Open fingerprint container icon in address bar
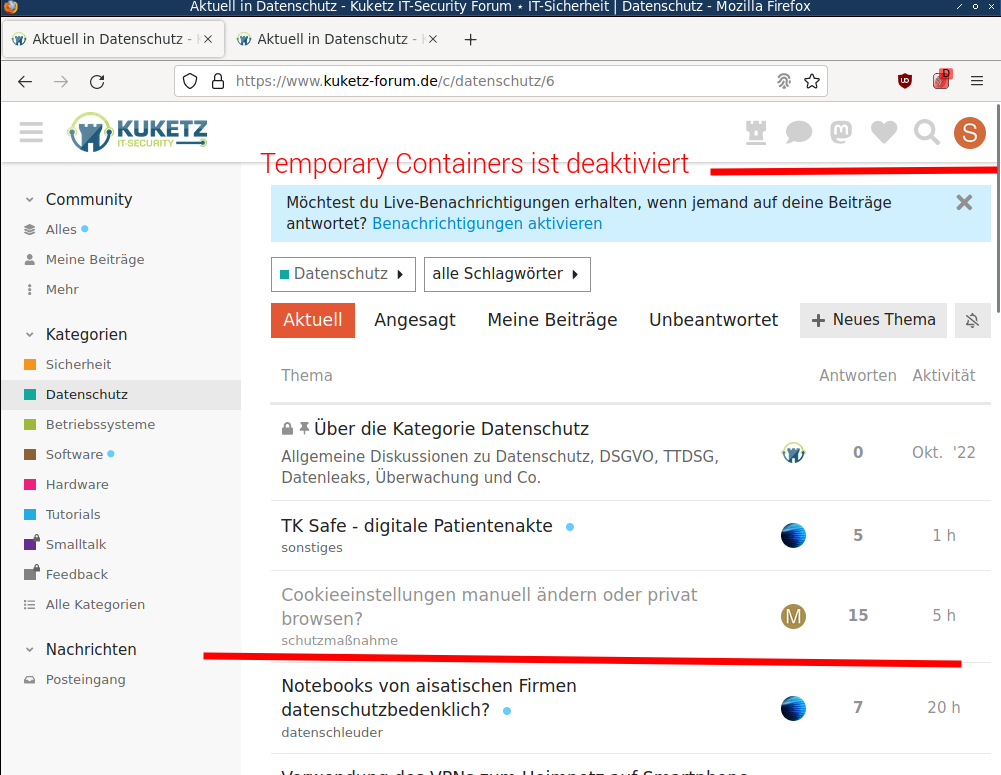Viewport: 1001px width, 775px height. tap(784, 81)
